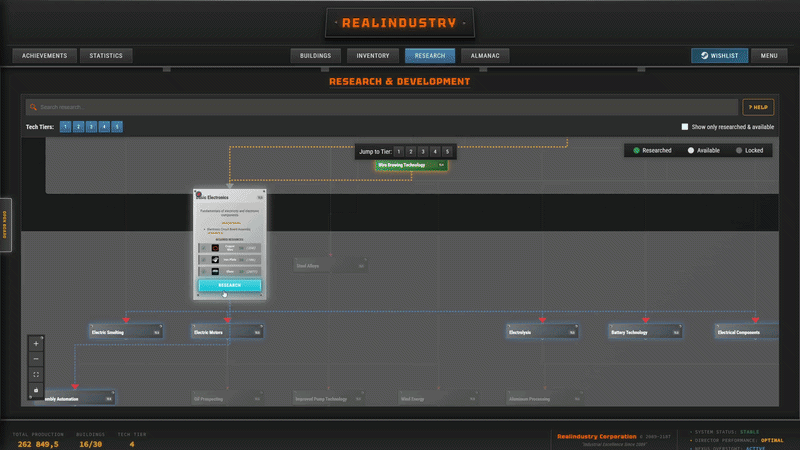Select the Improved Pump Technology node
Viewport: 800px width, 450px height.
click(329, 399)
